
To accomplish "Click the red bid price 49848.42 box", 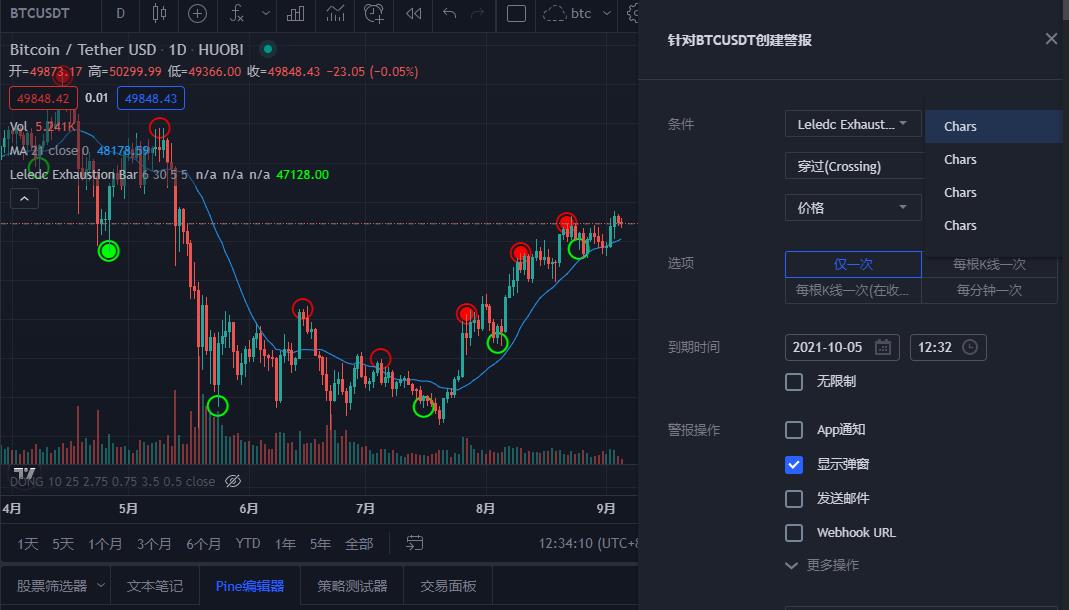I will 43,98.
